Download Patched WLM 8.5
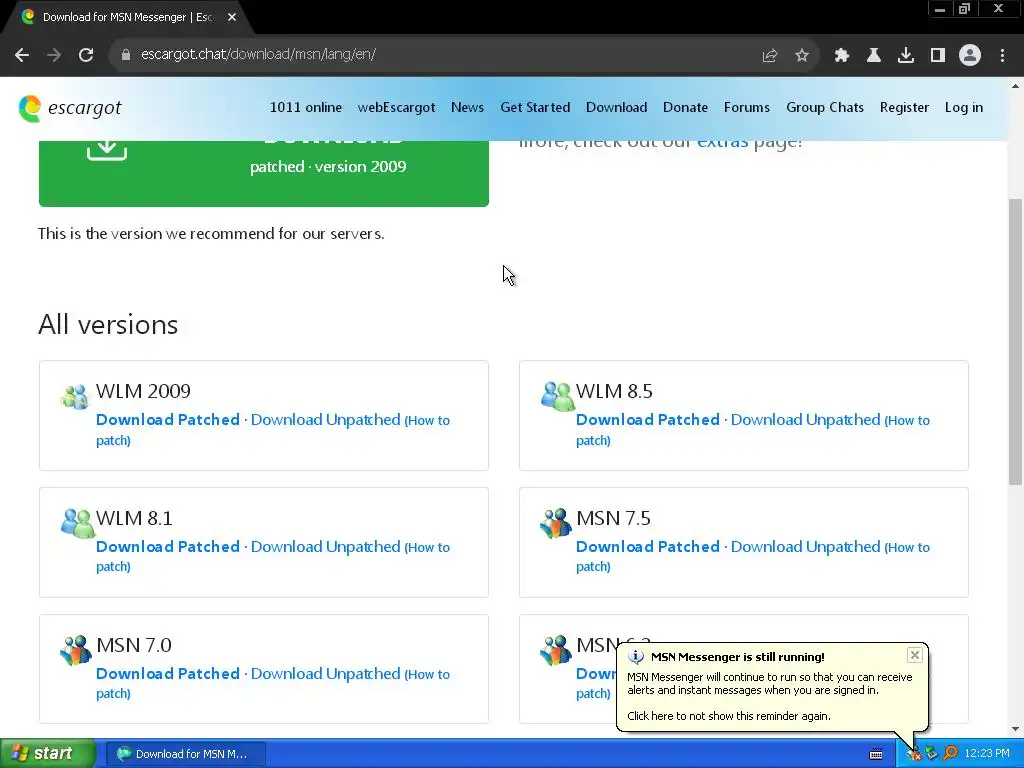 pyautogui.click(x=648, y=420)
